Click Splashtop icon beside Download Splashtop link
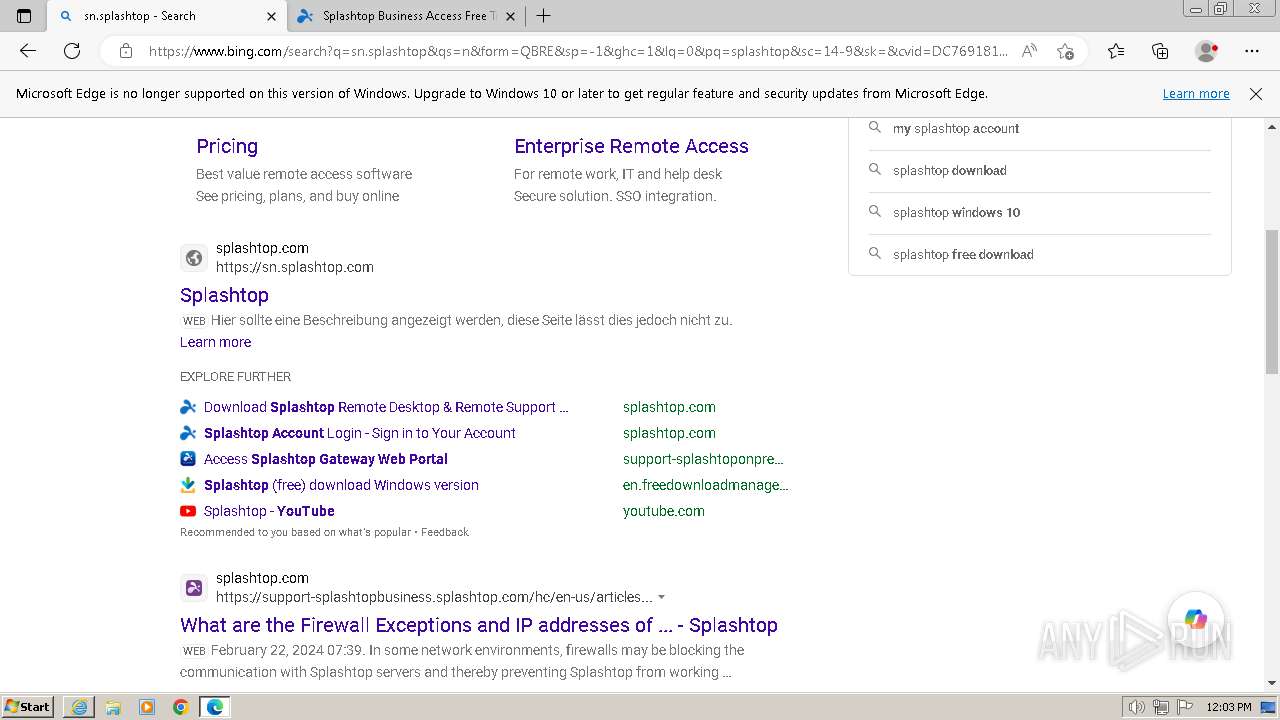Screen dimensions: 1280x720 point(188,407)
